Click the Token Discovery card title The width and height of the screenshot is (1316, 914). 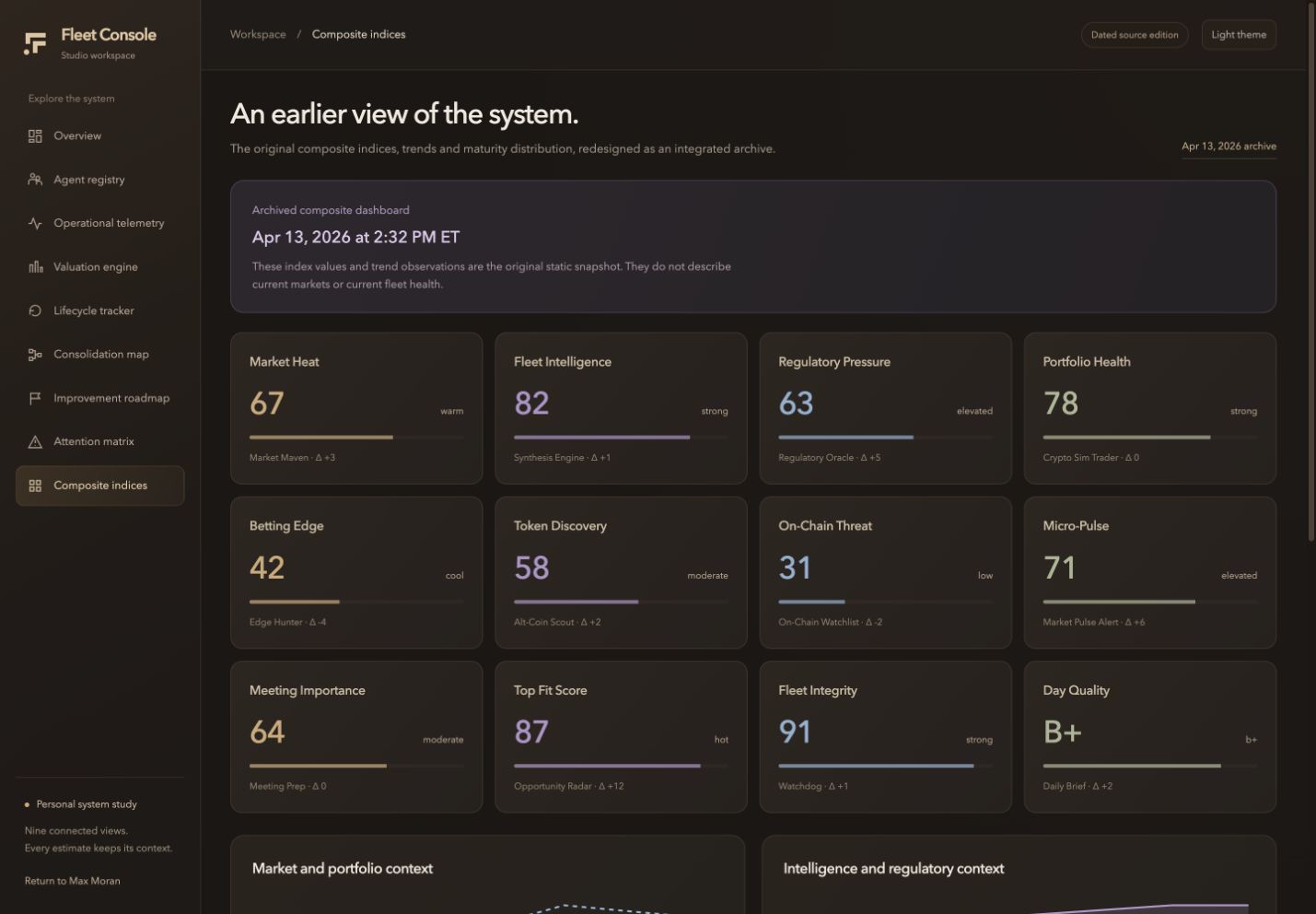(560, 526)
